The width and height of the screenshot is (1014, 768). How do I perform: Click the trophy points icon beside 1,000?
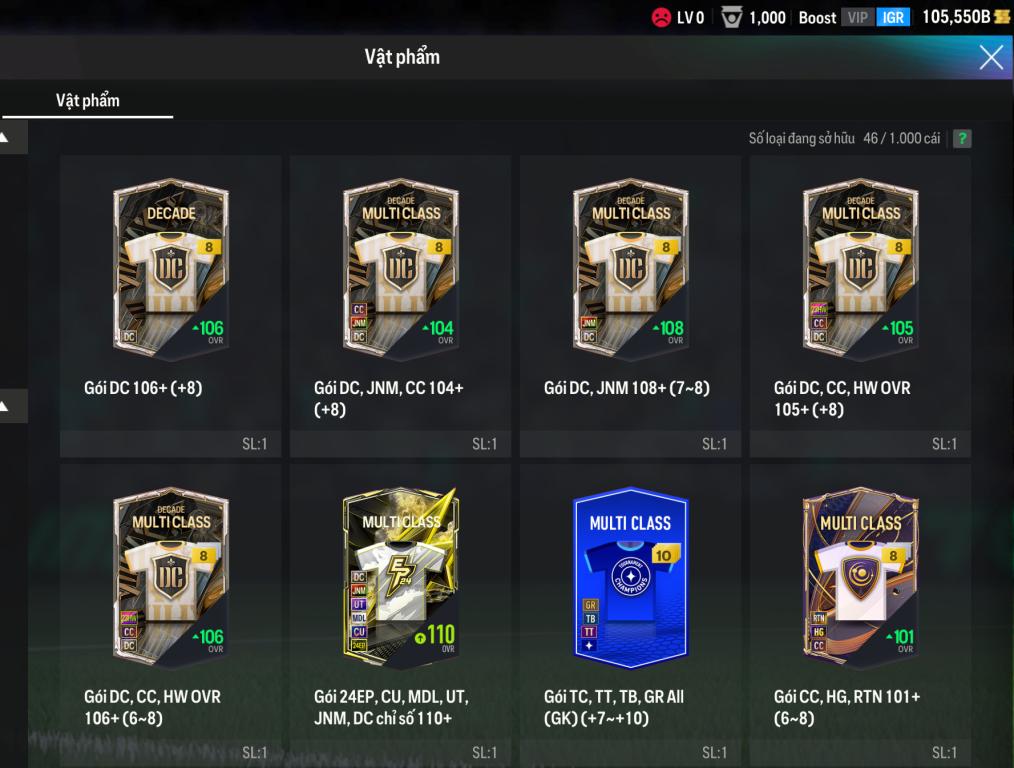pyautogui.click(x=731, y=17)
